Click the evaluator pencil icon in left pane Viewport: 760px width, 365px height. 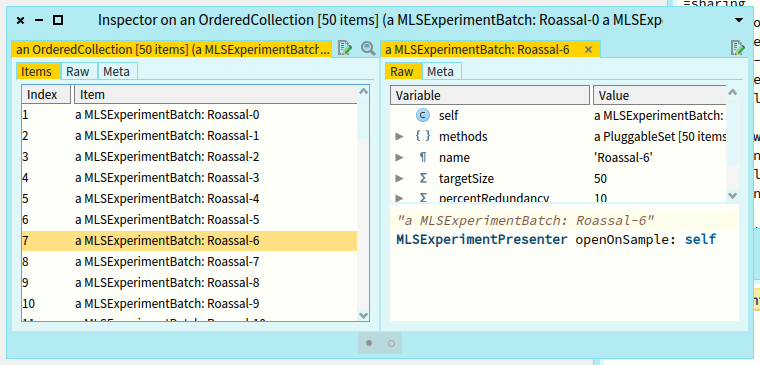point(345,48)
